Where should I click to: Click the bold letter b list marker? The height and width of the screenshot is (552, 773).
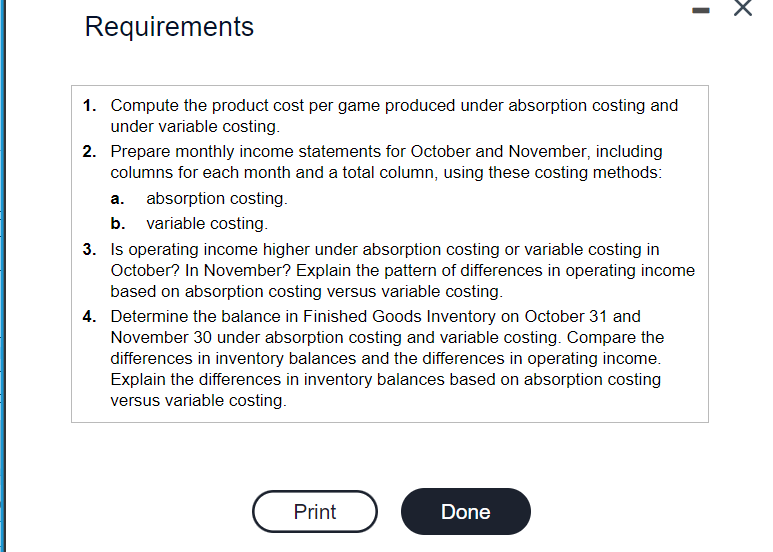(x=118, y=224)
